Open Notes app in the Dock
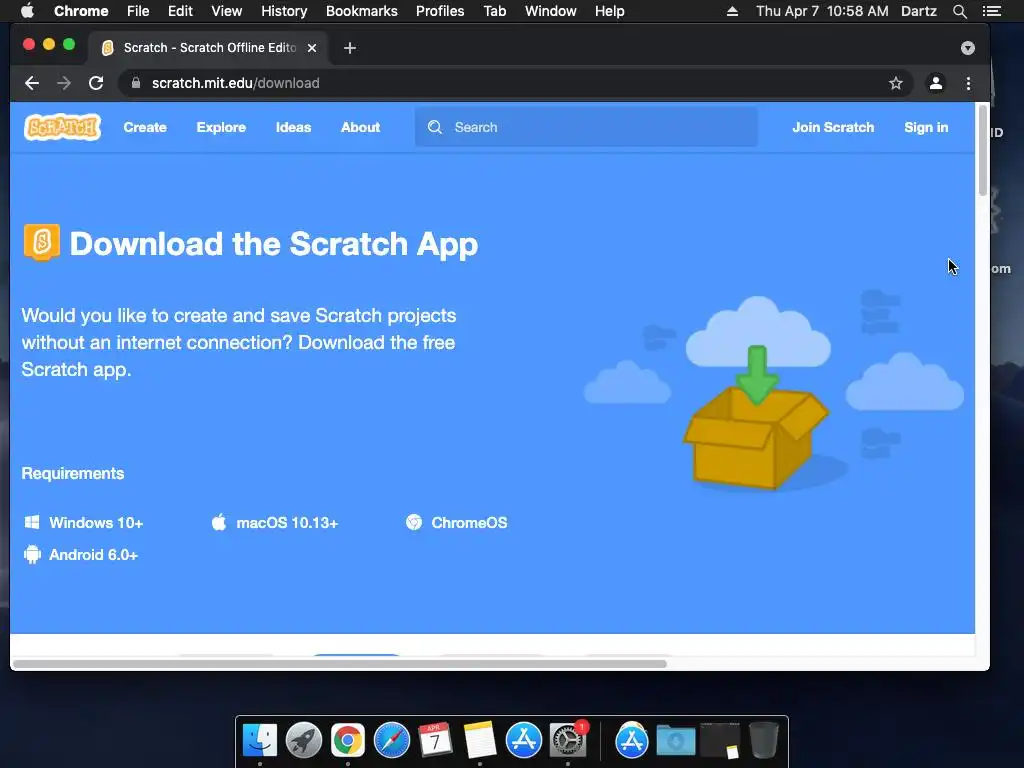 pos(480,741)
